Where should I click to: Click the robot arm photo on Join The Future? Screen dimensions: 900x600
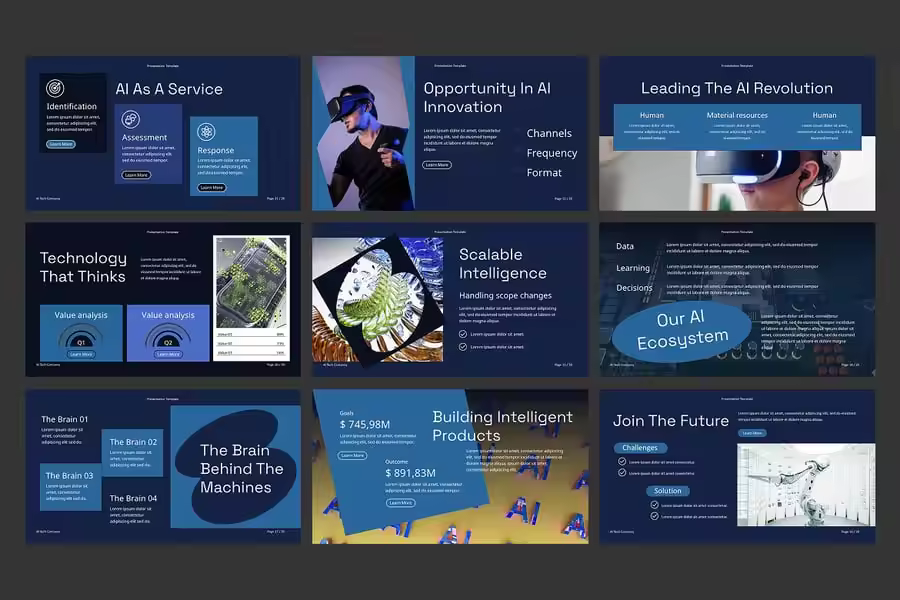coord(805,485)
